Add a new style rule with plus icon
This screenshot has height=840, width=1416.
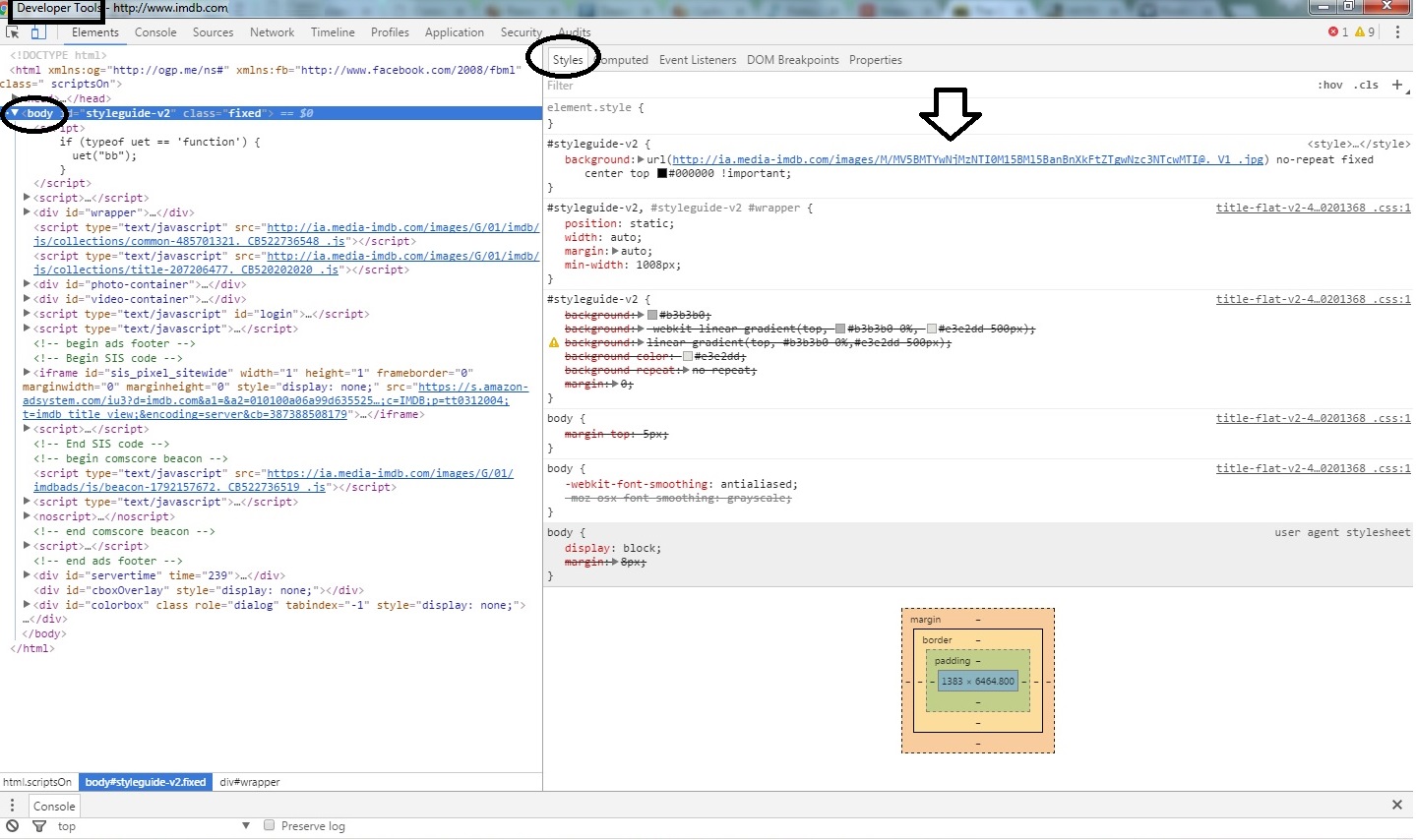click(1396, 85)
